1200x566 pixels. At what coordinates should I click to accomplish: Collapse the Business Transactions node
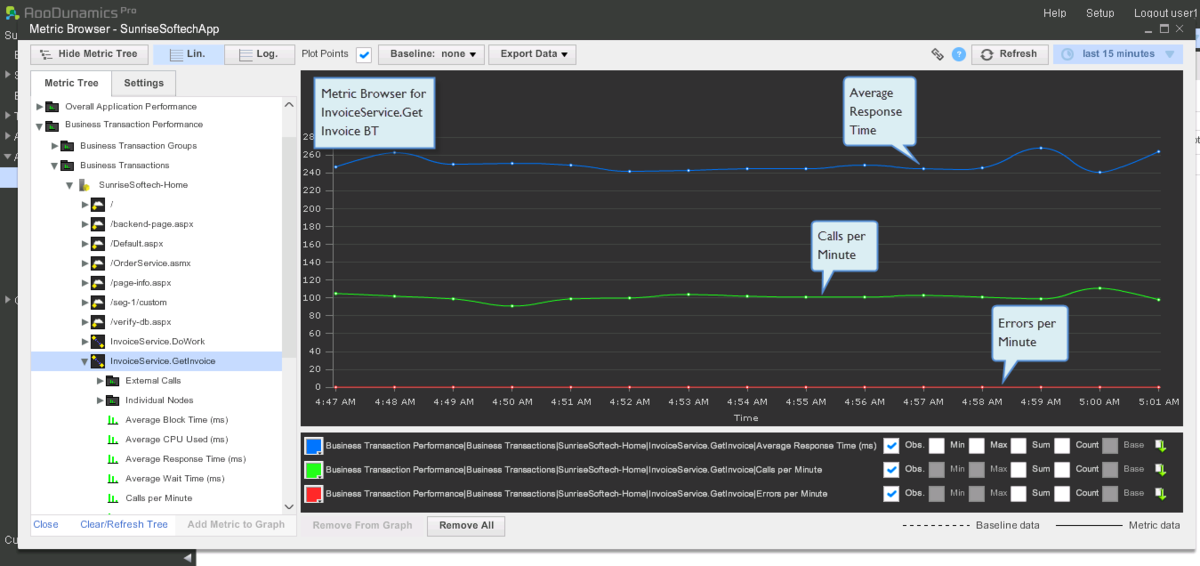(x=54, y=166)
